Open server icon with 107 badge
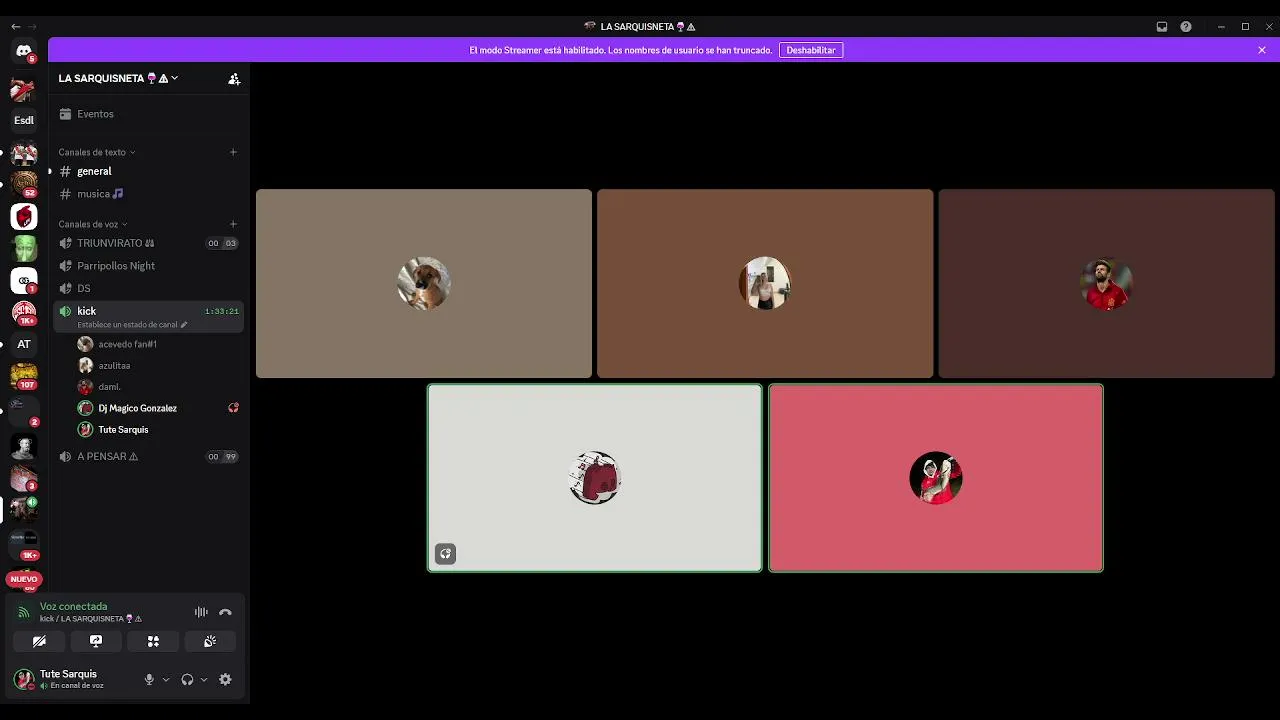Image resolution: width=1280 pixels, height=720 pixels. (x=24, y=376)
